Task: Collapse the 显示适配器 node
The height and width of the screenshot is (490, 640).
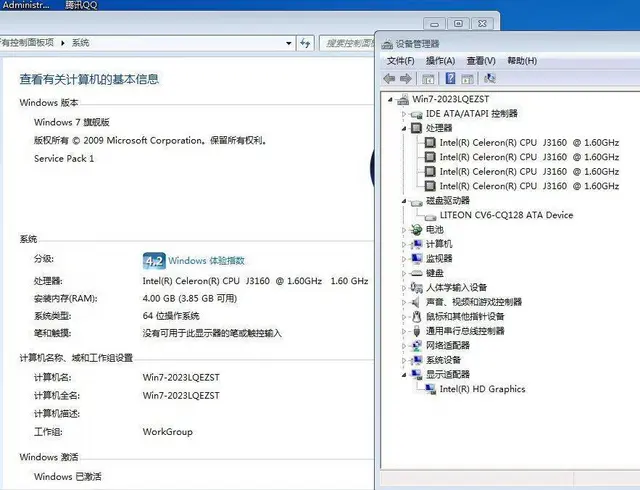Action: (404, 374)
